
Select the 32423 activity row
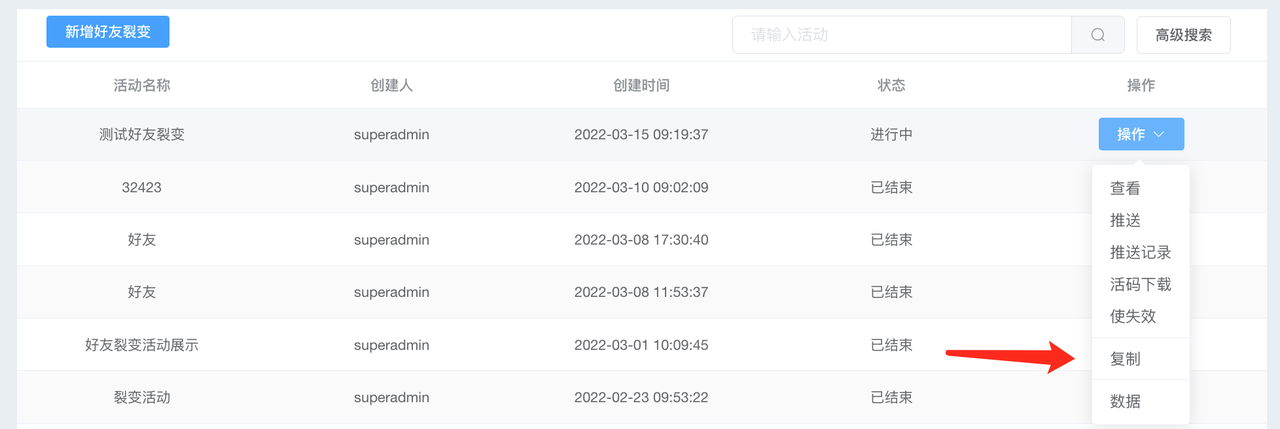[642, 187]
